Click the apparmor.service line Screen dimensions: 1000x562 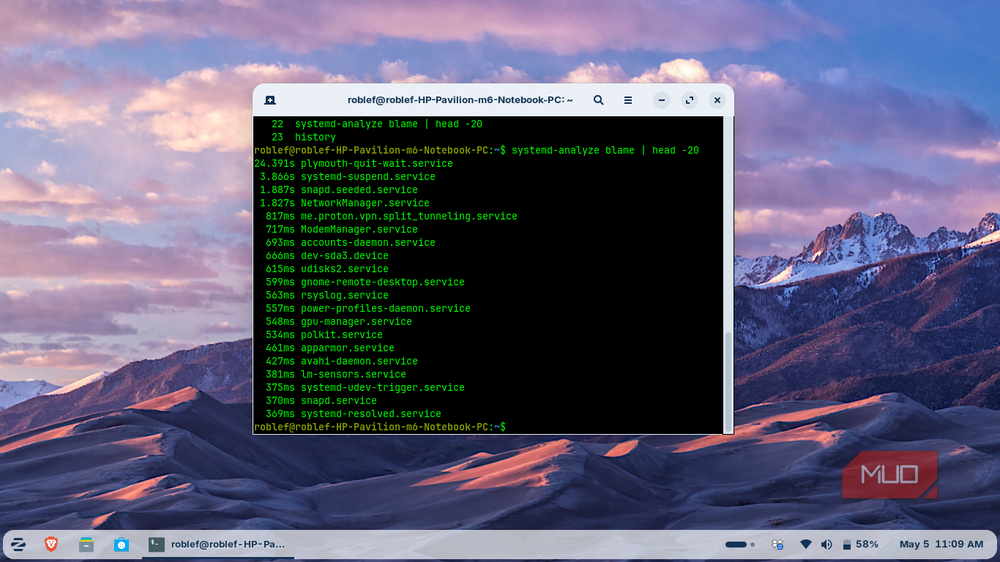[330, 348]
